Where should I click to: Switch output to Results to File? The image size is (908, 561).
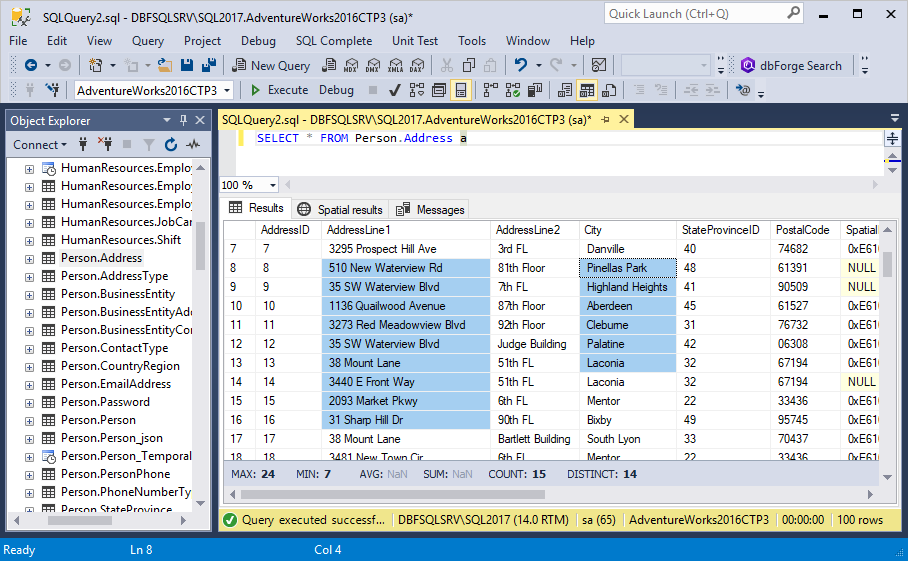[609, 90]
